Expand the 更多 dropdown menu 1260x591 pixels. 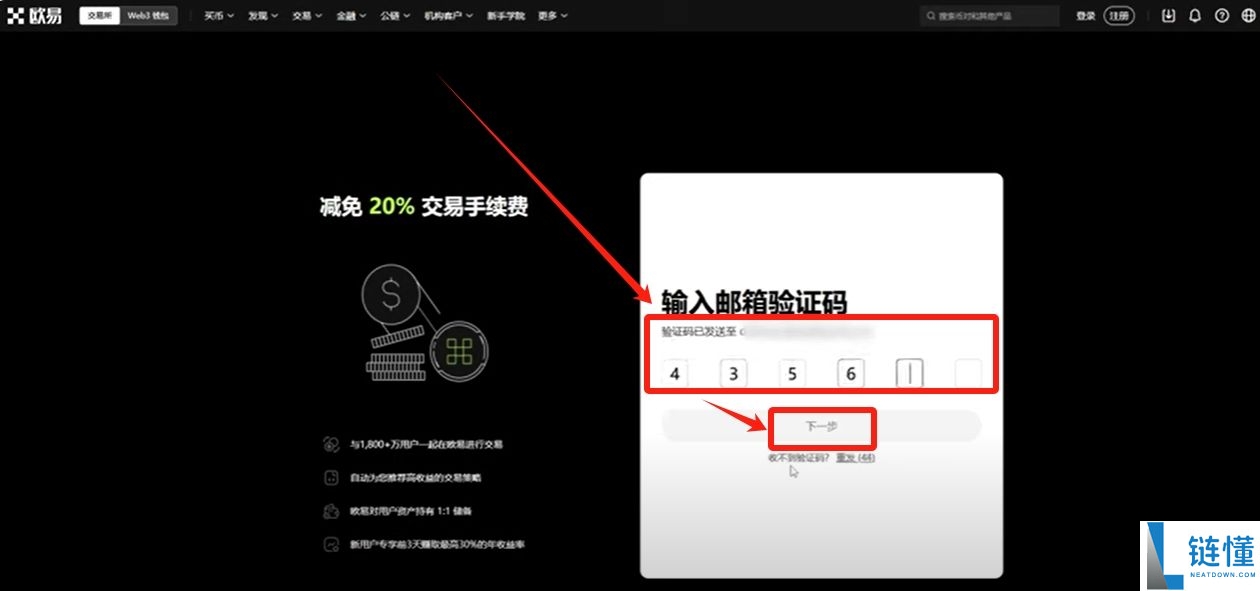point(553,16)
